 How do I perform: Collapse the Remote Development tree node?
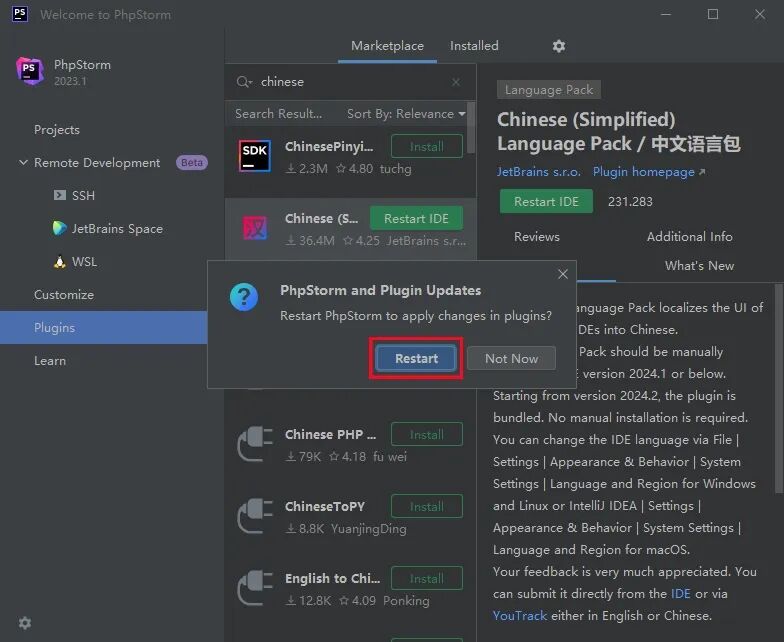click(x=23, y=162)
